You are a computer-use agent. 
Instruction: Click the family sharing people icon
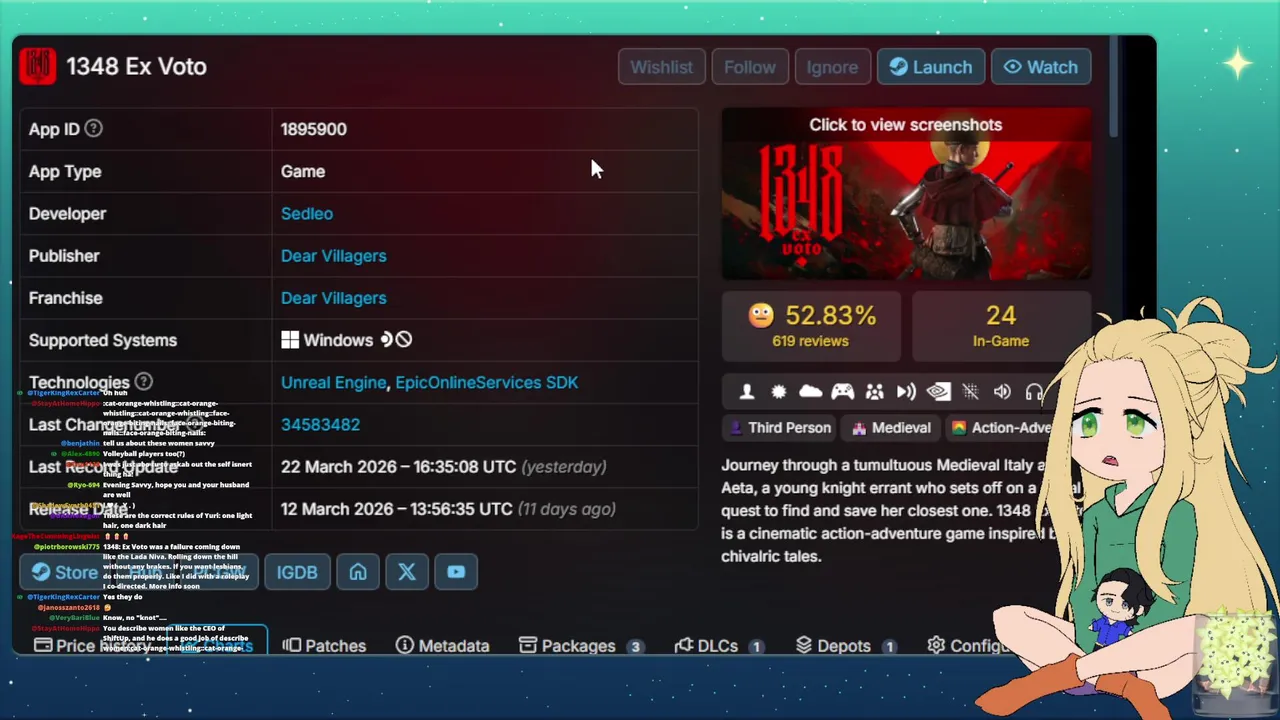coord(875,392)
